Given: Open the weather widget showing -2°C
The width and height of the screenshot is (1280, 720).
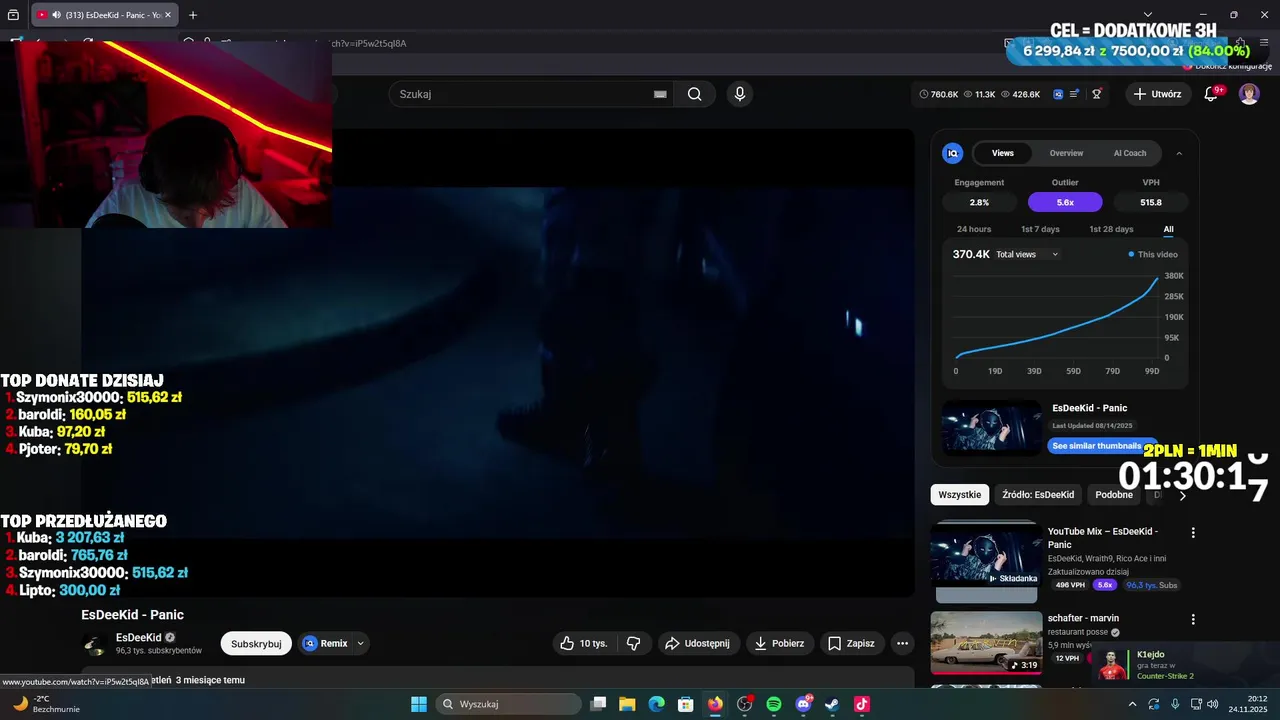Looking at the screenshot, I should pos(45,704).
